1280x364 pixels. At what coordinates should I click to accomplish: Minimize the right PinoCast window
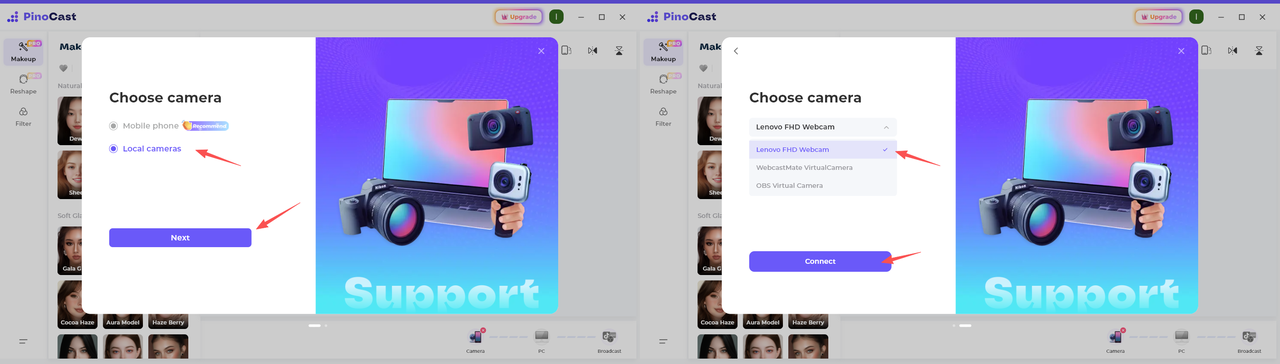[1221, 16]
